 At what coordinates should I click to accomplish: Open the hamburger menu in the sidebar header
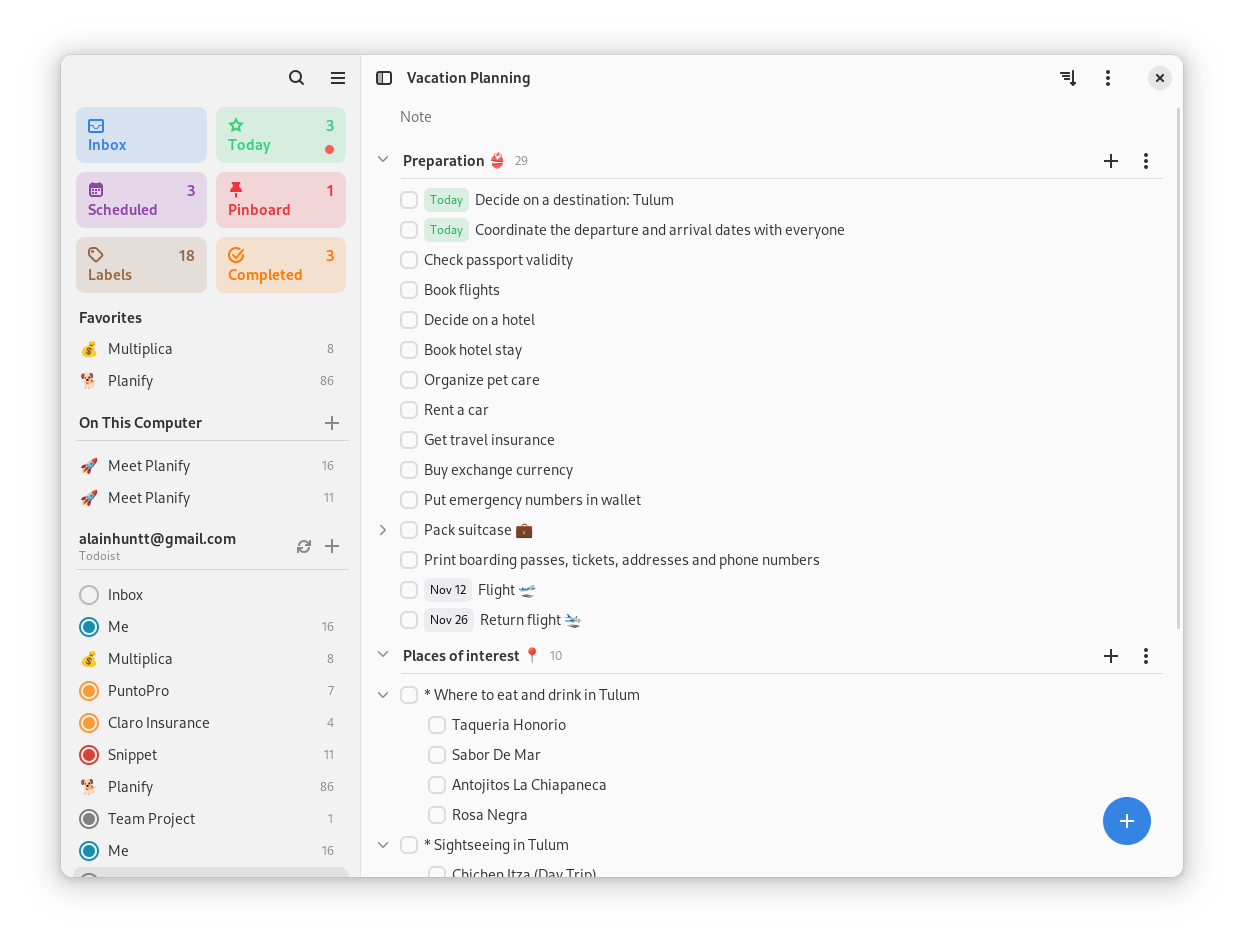pyautogui.click(x=338, y=77)
